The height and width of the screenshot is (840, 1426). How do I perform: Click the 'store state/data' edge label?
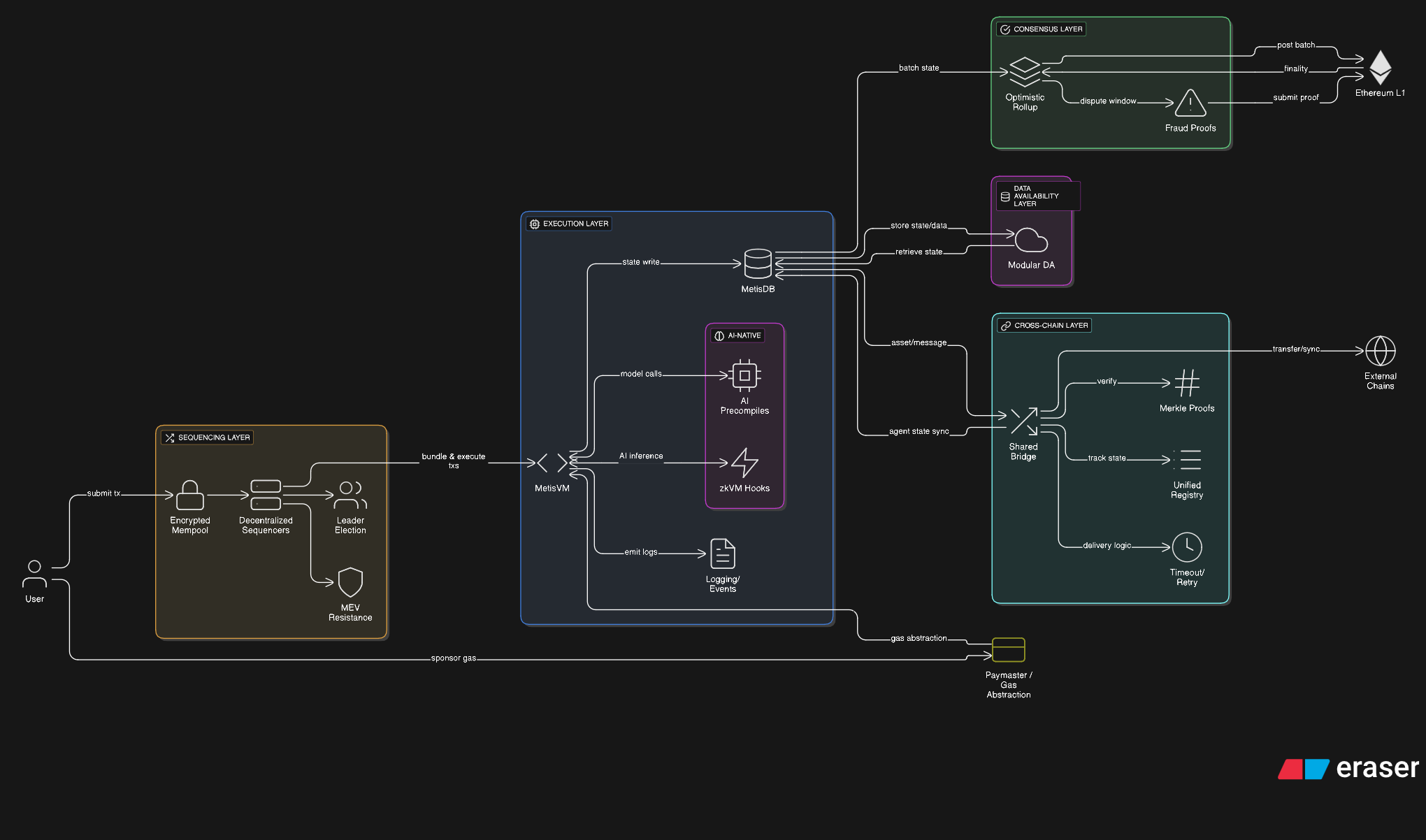point(919,226)
